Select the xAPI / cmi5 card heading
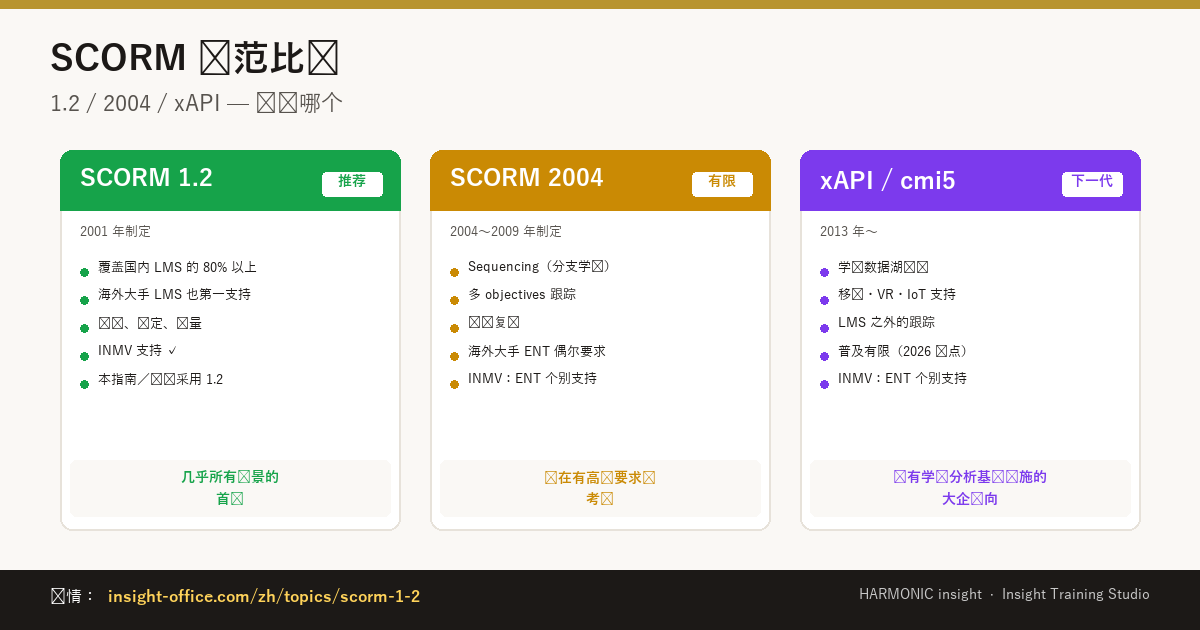Screen dimensions: 1200x630 pos(888,181)
